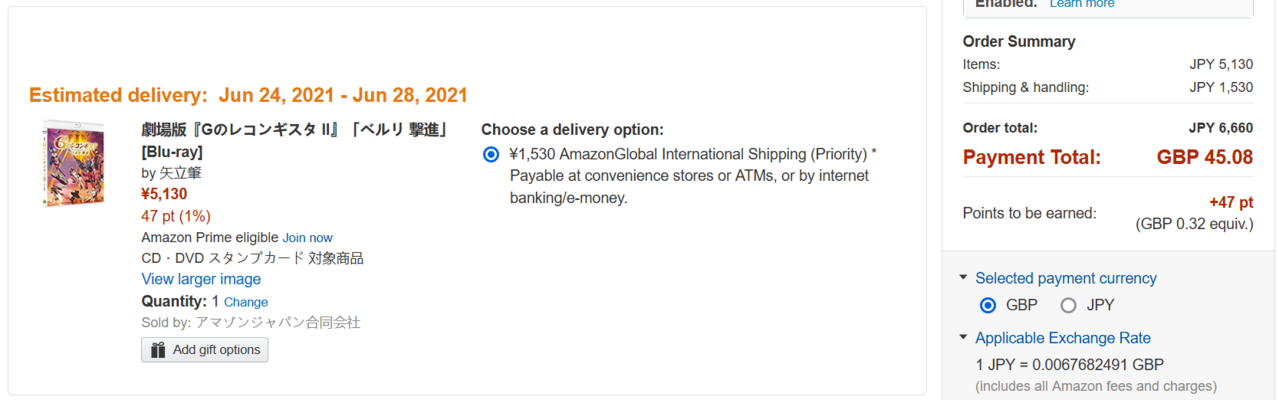Click the ¥5,130 item price
The width and height of the screenshot is (1279, 400).
[164, 194]
